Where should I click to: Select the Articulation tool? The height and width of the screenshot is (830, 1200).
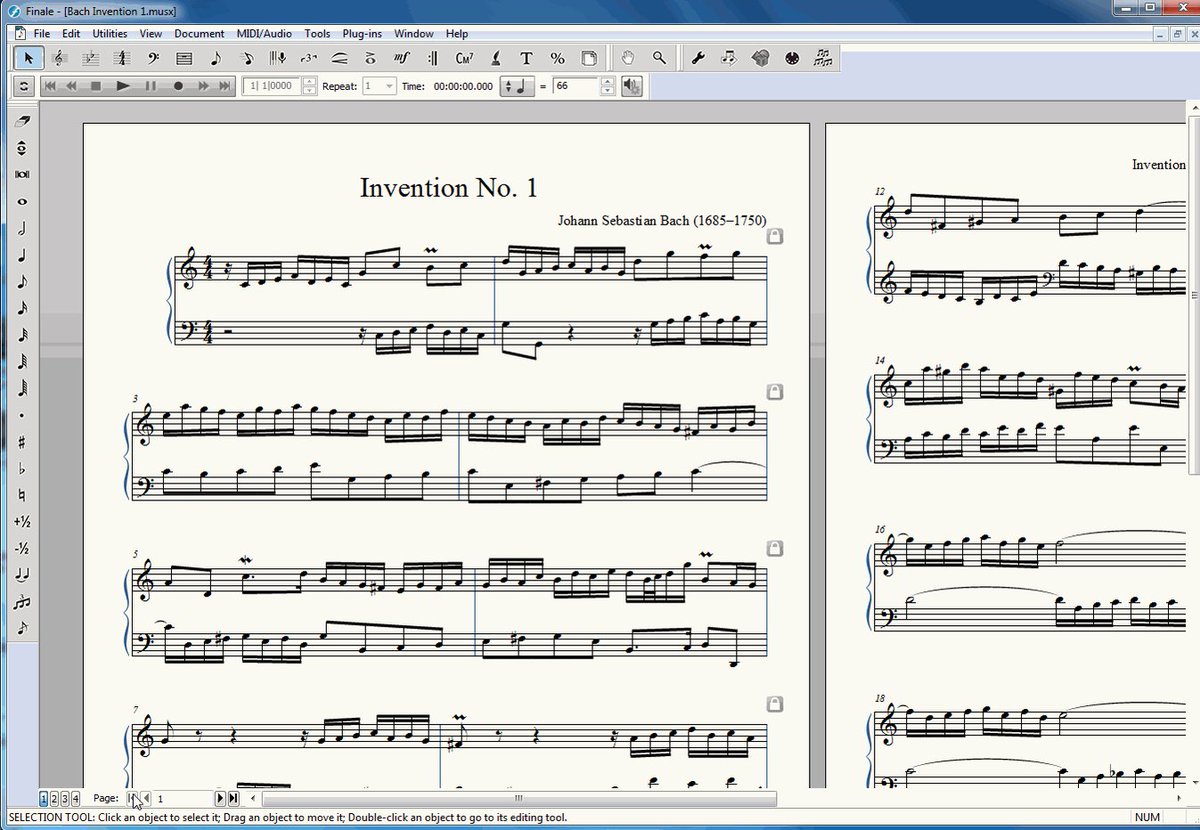click(371, 58)
